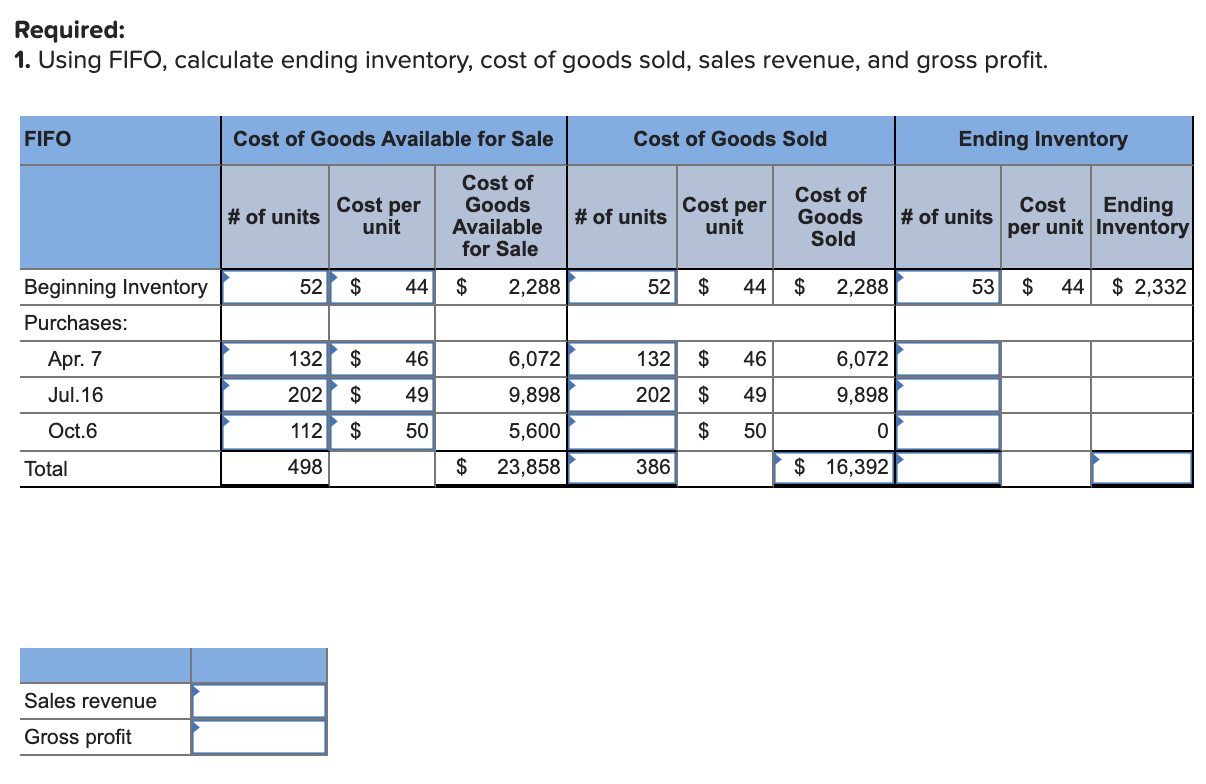The height and width of the screenshot is (784, 1206).
Task: Click the empty Jul.16 ending inventory units cell
Action: [x=947, y=395]
